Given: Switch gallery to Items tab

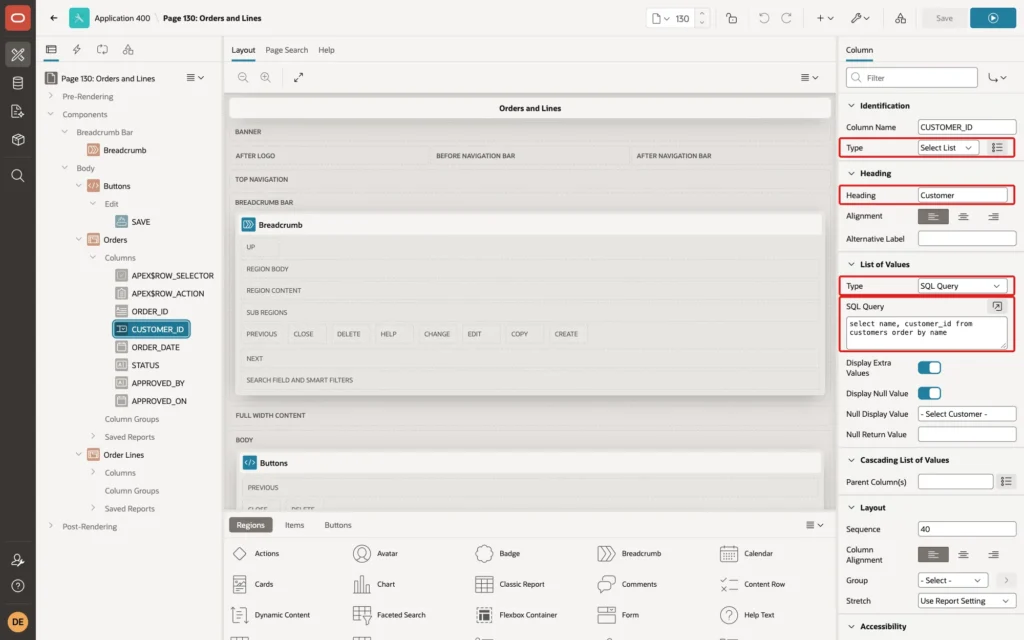Looking at the screenshot, I should (294, 525).
